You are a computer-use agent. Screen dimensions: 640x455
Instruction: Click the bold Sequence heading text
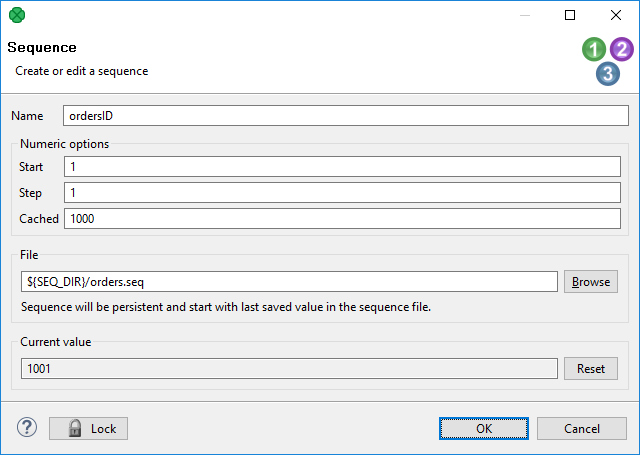click(x=42, y=48)
